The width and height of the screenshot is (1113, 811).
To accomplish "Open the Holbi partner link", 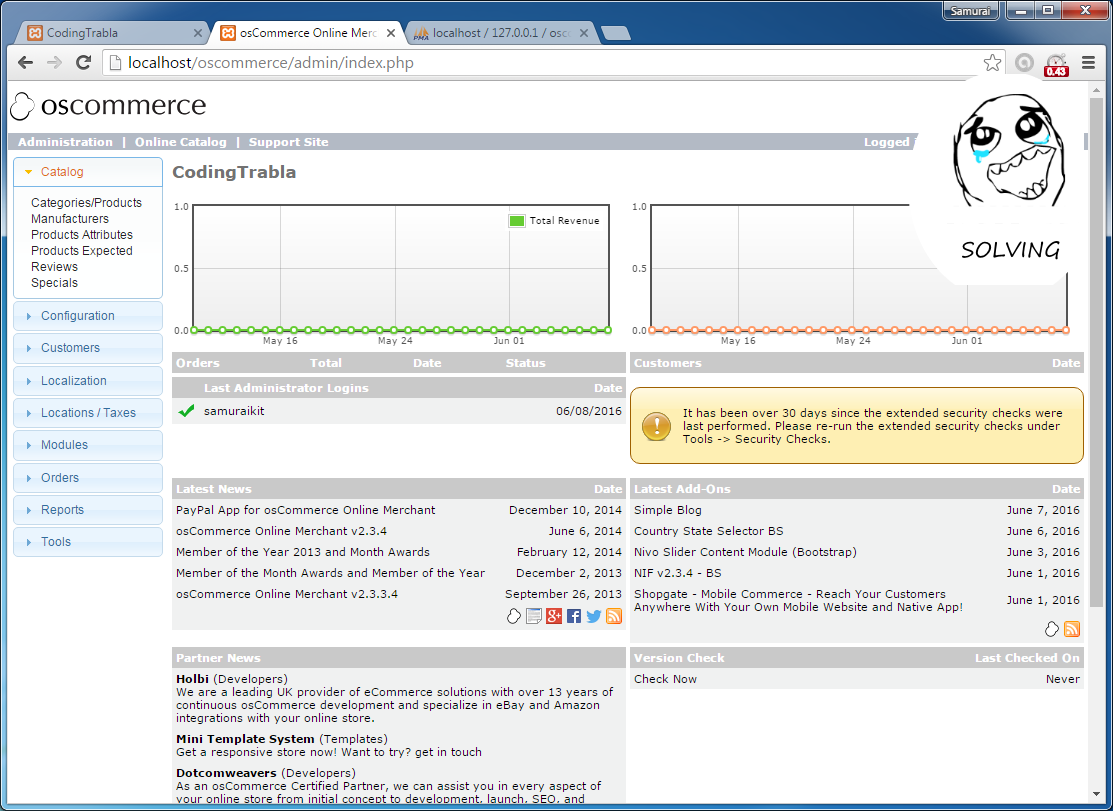I will tap(192, 679).
